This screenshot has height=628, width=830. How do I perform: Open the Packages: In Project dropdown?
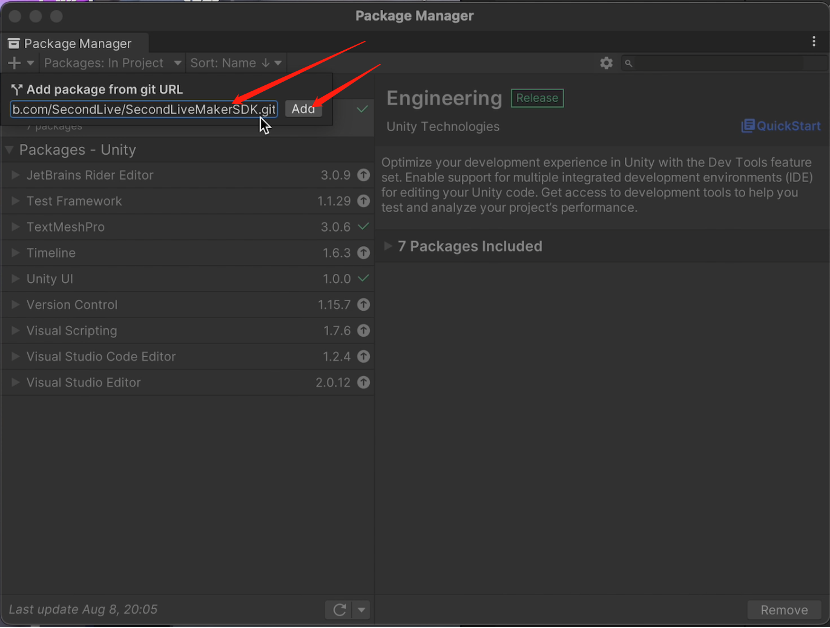[112, 63]
